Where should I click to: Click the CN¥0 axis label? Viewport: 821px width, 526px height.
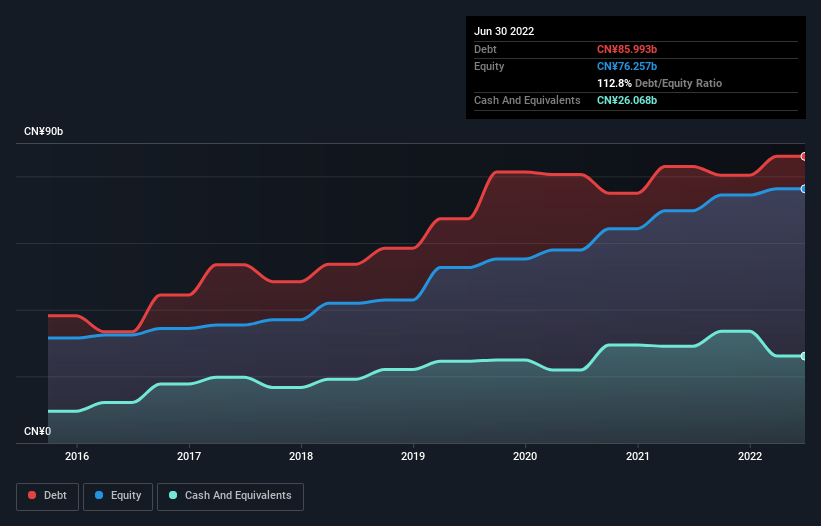tap(38, 431)
